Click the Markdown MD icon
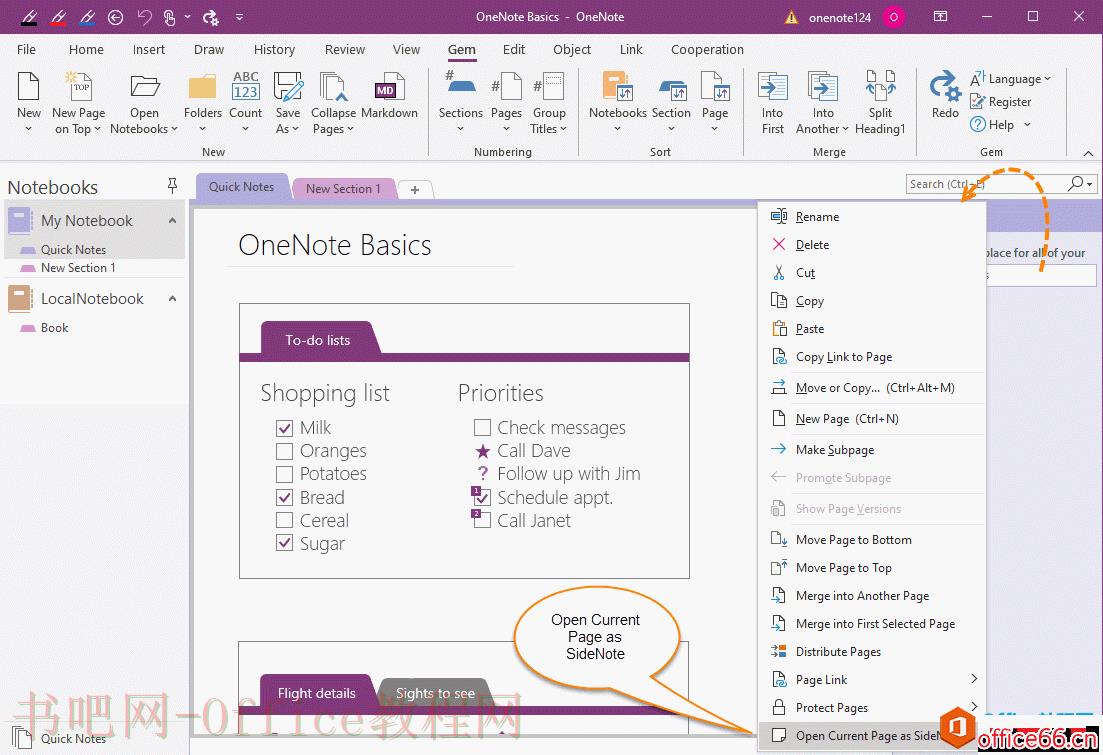 (389, 87)
